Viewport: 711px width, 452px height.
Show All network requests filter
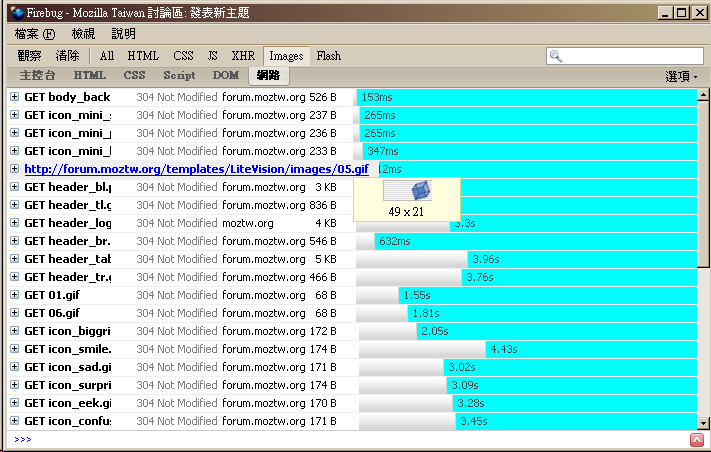click(107, 56)
